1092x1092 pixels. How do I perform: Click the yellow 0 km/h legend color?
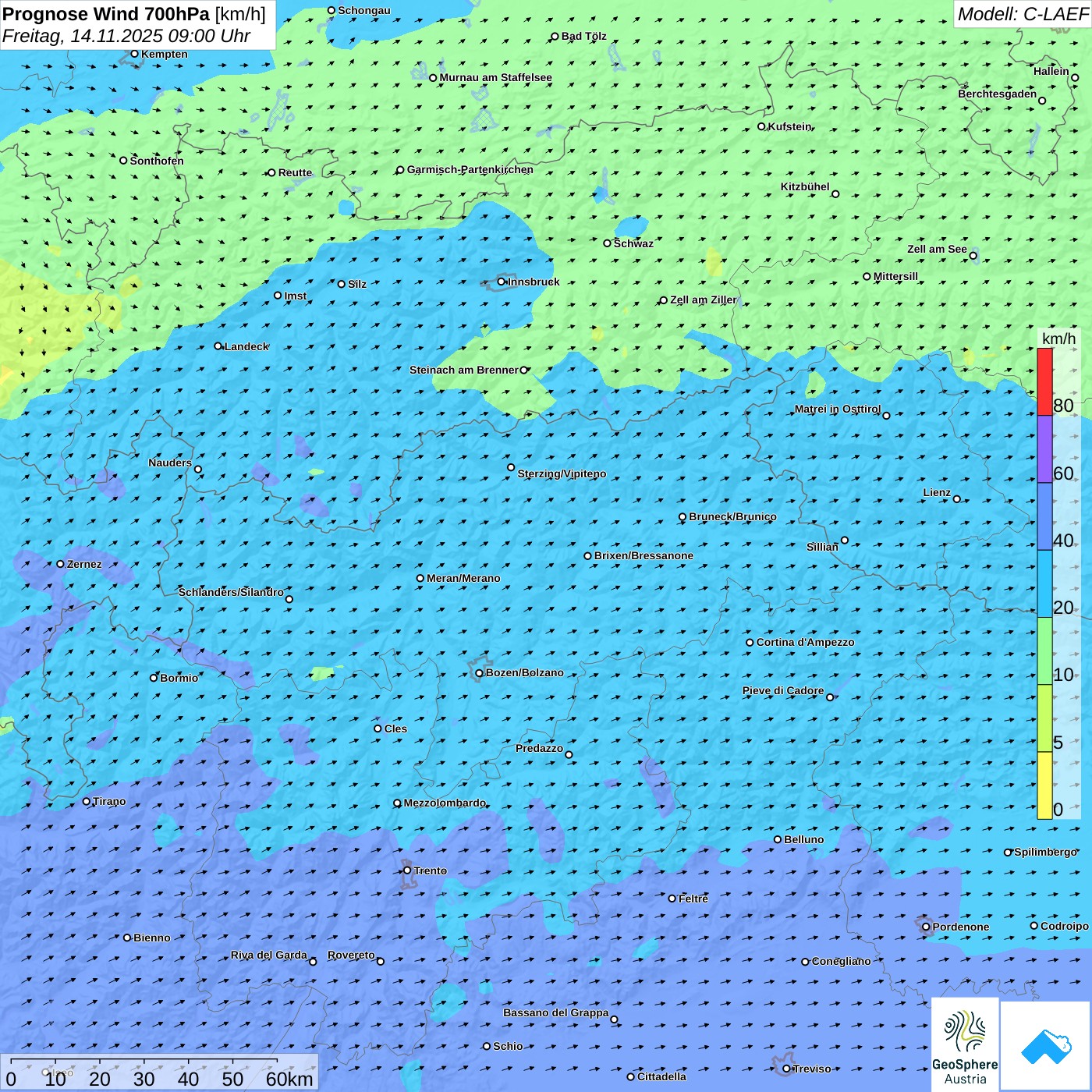[x=1044, y=785]
